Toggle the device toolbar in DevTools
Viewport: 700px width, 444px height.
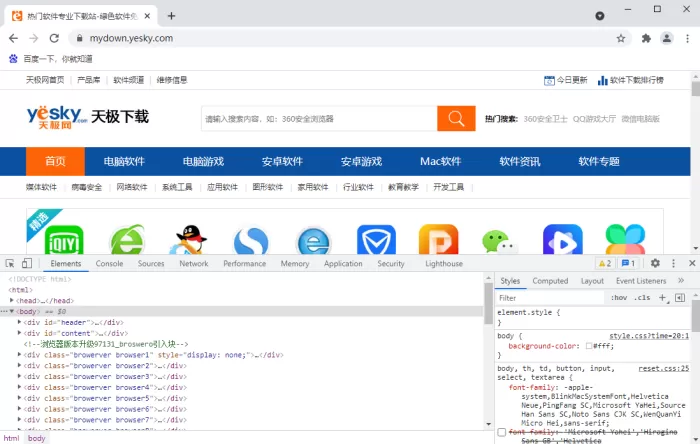27,263
